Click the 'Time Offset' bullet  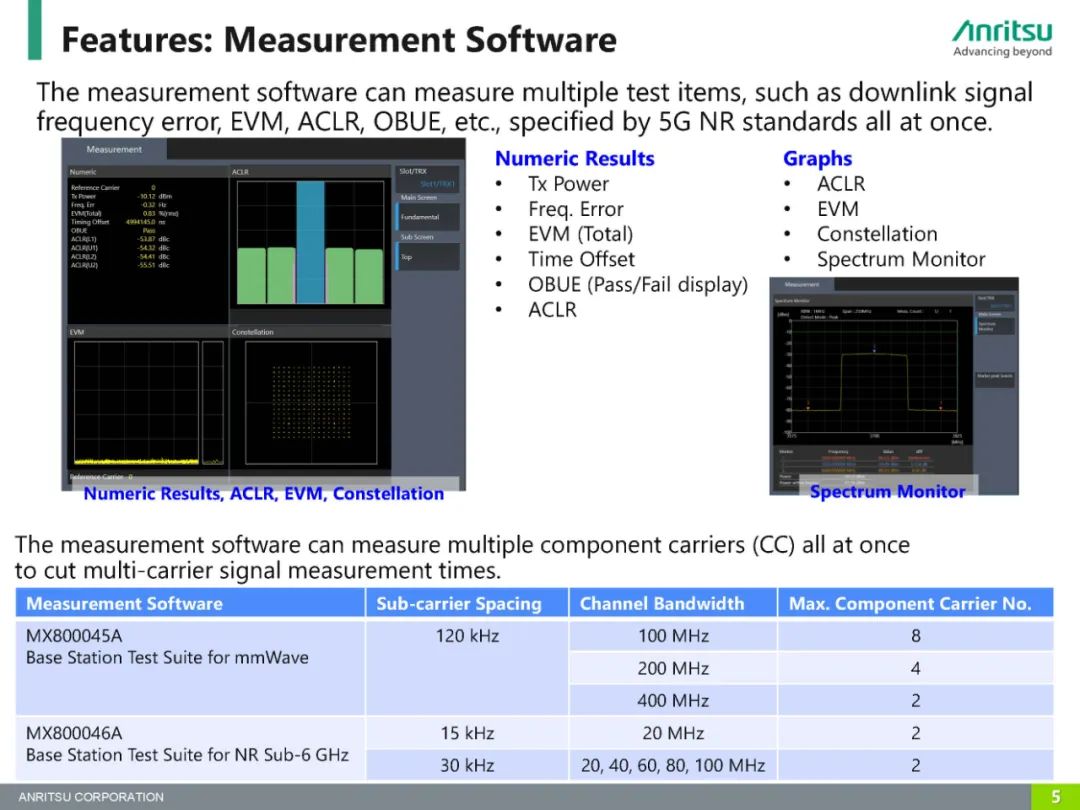click(581, 259)
